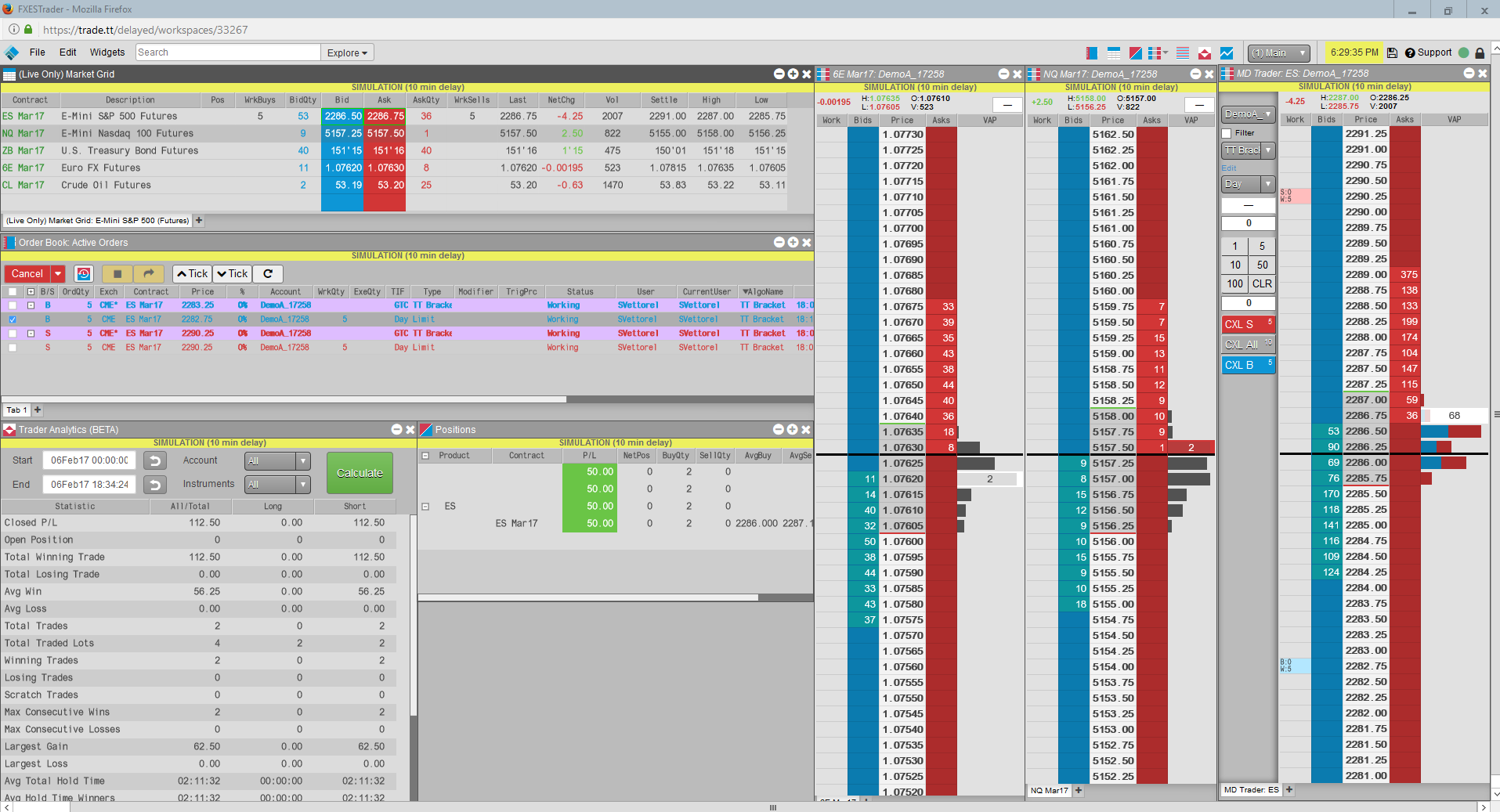1500x812 pixels.
Task: Enable the Filter checkbox in MD Trader
Action: [x=1227, y=133]
